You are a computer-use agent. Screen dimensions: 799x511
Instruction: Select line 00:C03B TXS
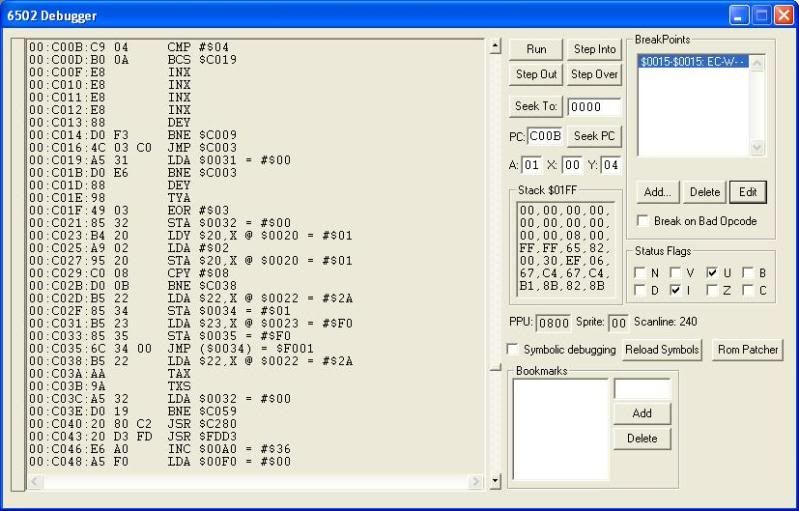click(x=110, y=386)
